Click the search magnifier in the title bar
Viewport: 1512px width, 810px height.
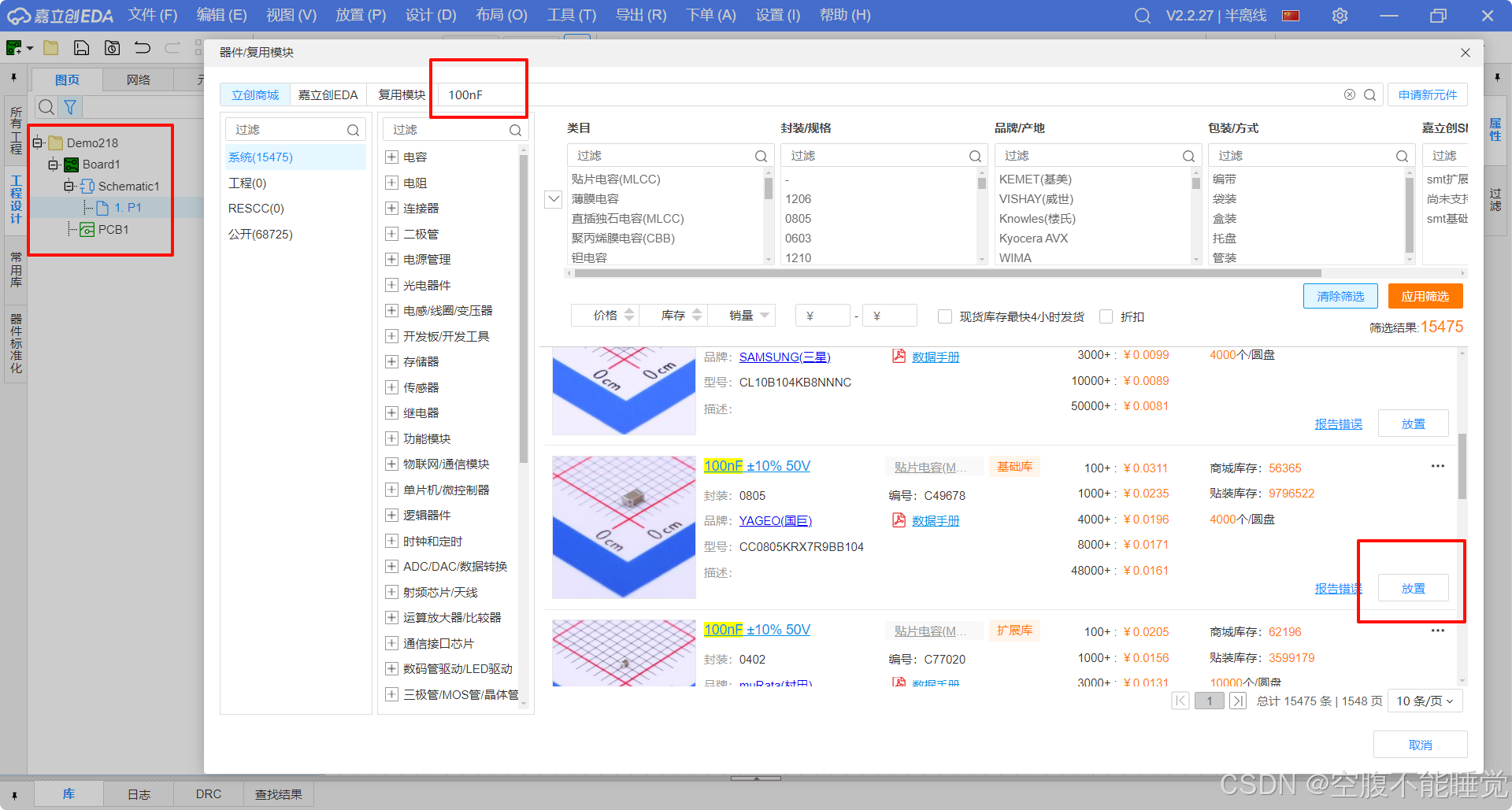coord(1142,16)
